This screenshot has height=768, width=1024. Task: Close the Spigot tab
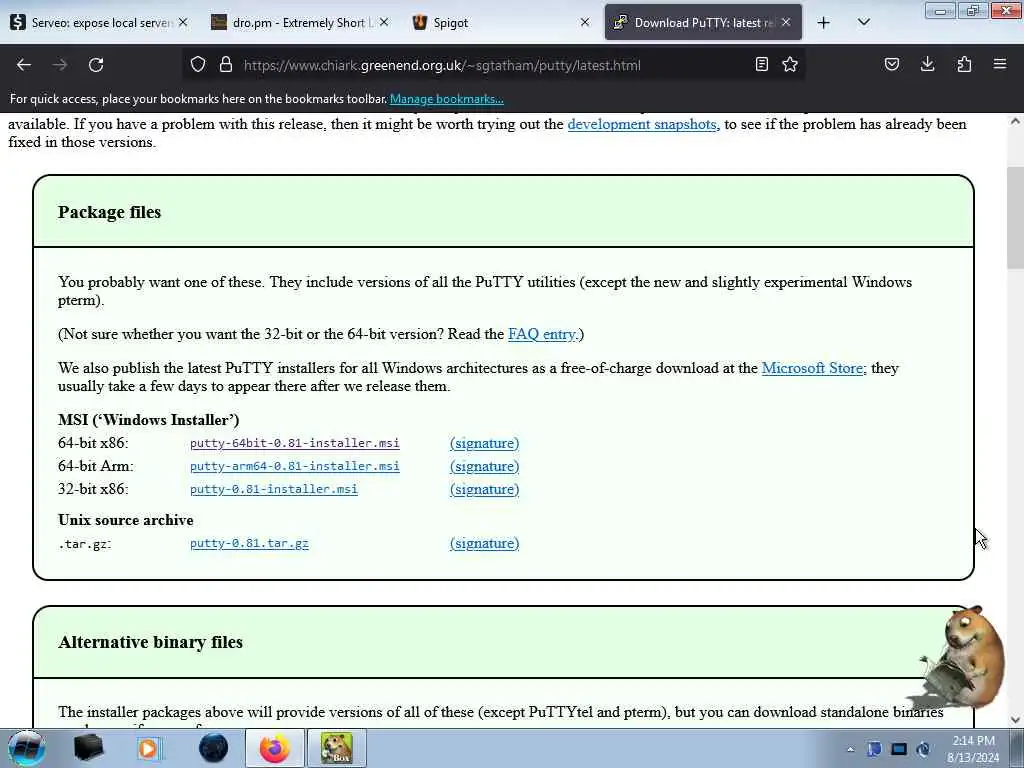coord(584,23)
